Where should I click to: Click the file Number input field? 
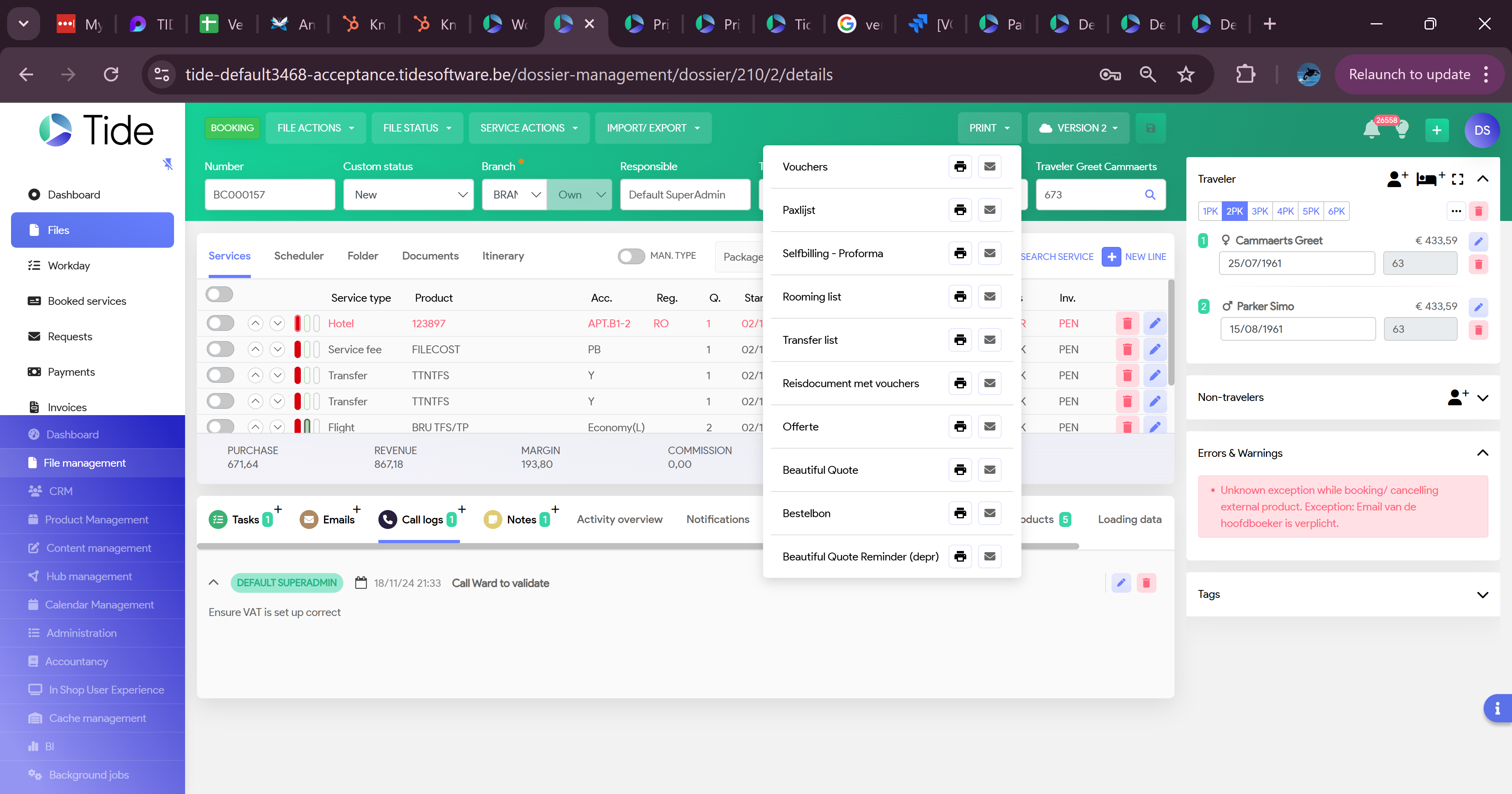[269, 195]
